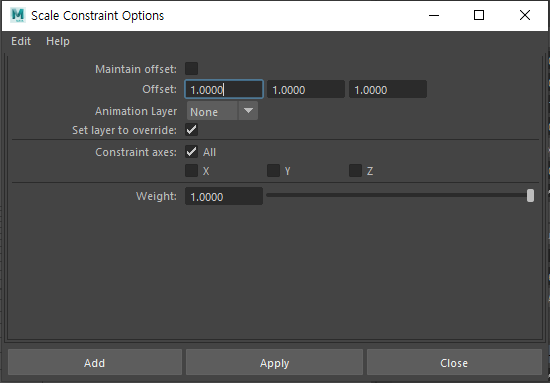Viewport: 550px width, 383px height.
Task: Click the Close button at bottom
Action: click(454, 362)
